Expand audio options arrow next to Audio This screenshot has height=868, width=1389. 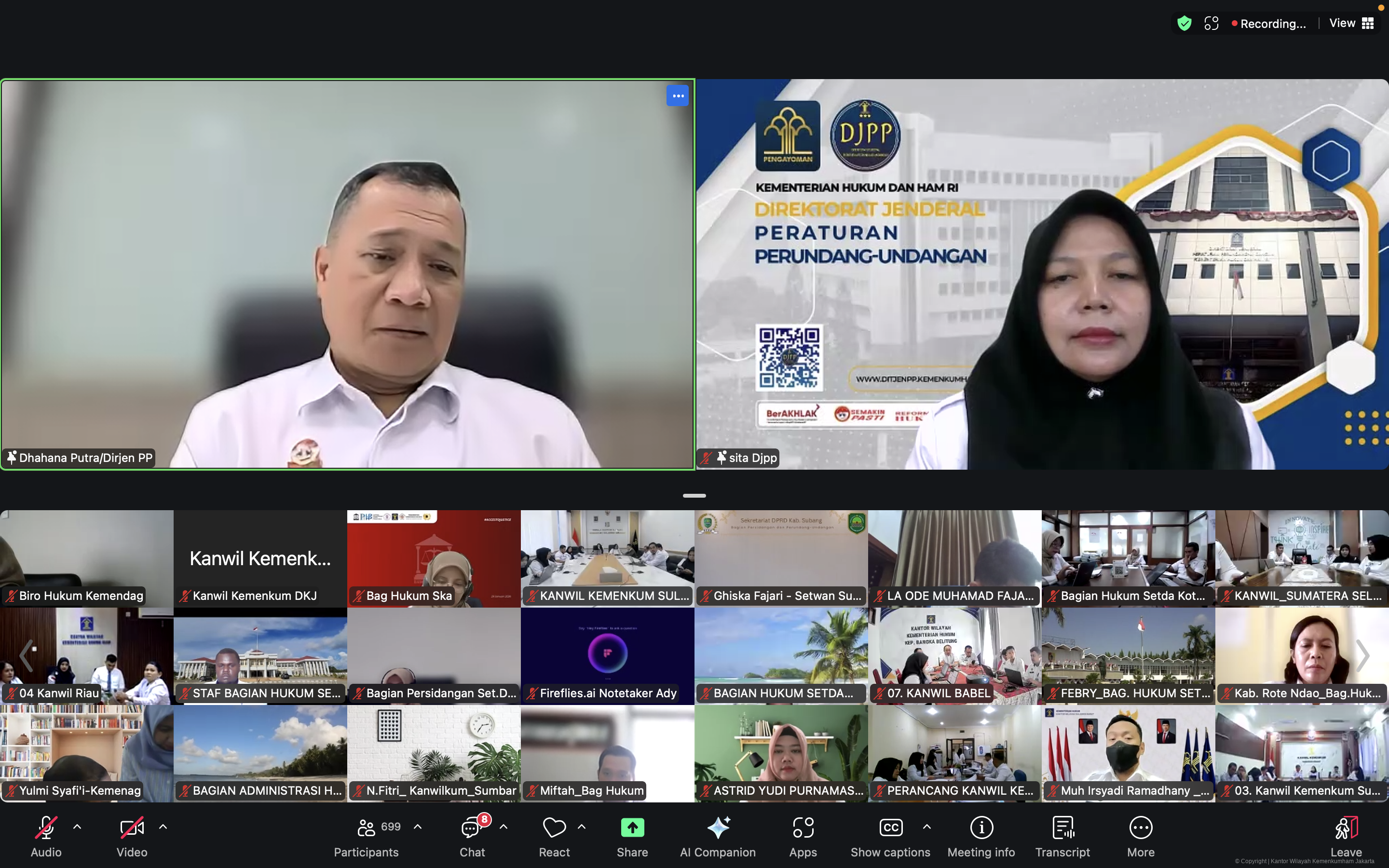pyautogui.click(x=78, y=827)
